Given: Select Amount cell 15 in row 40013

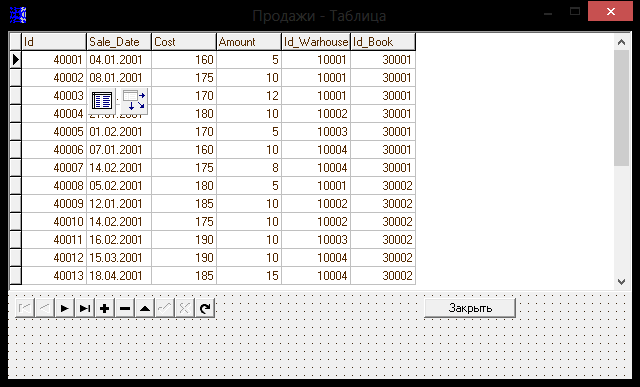Looking at the screenshot, I should (249, 275).
